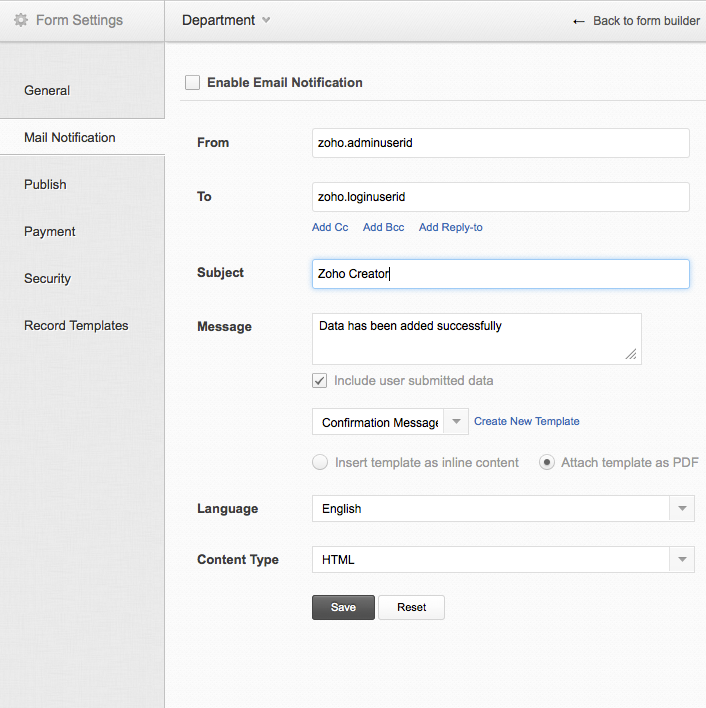The height and width of the screenshot is (708, 706).
Task: Click the Form Settings gear icon
Action: pos(21,20)
